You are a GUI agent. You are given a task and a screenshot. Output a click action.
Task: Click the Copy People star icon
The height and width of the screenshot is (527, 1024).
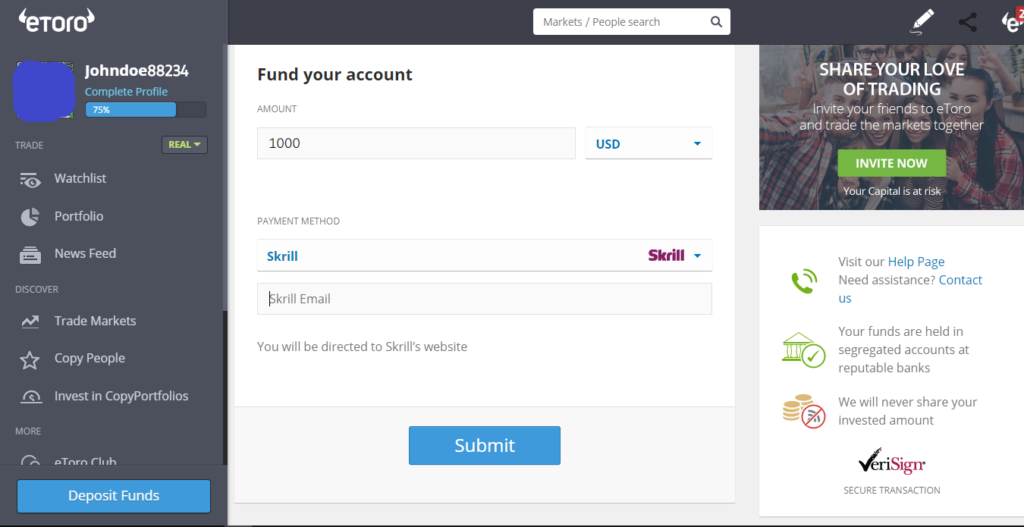click(30, 360)
